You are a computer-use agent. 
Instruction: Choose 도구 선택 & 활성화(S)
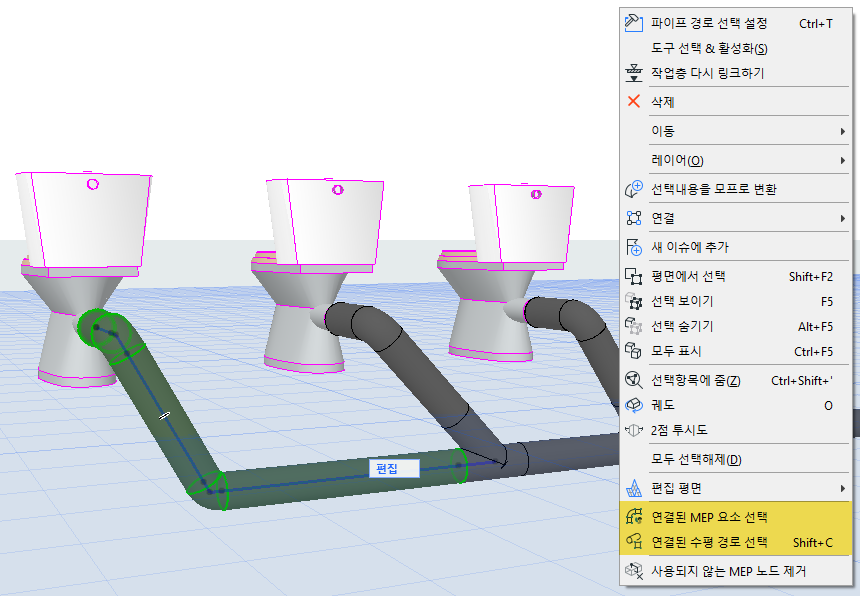click(709, 48)
